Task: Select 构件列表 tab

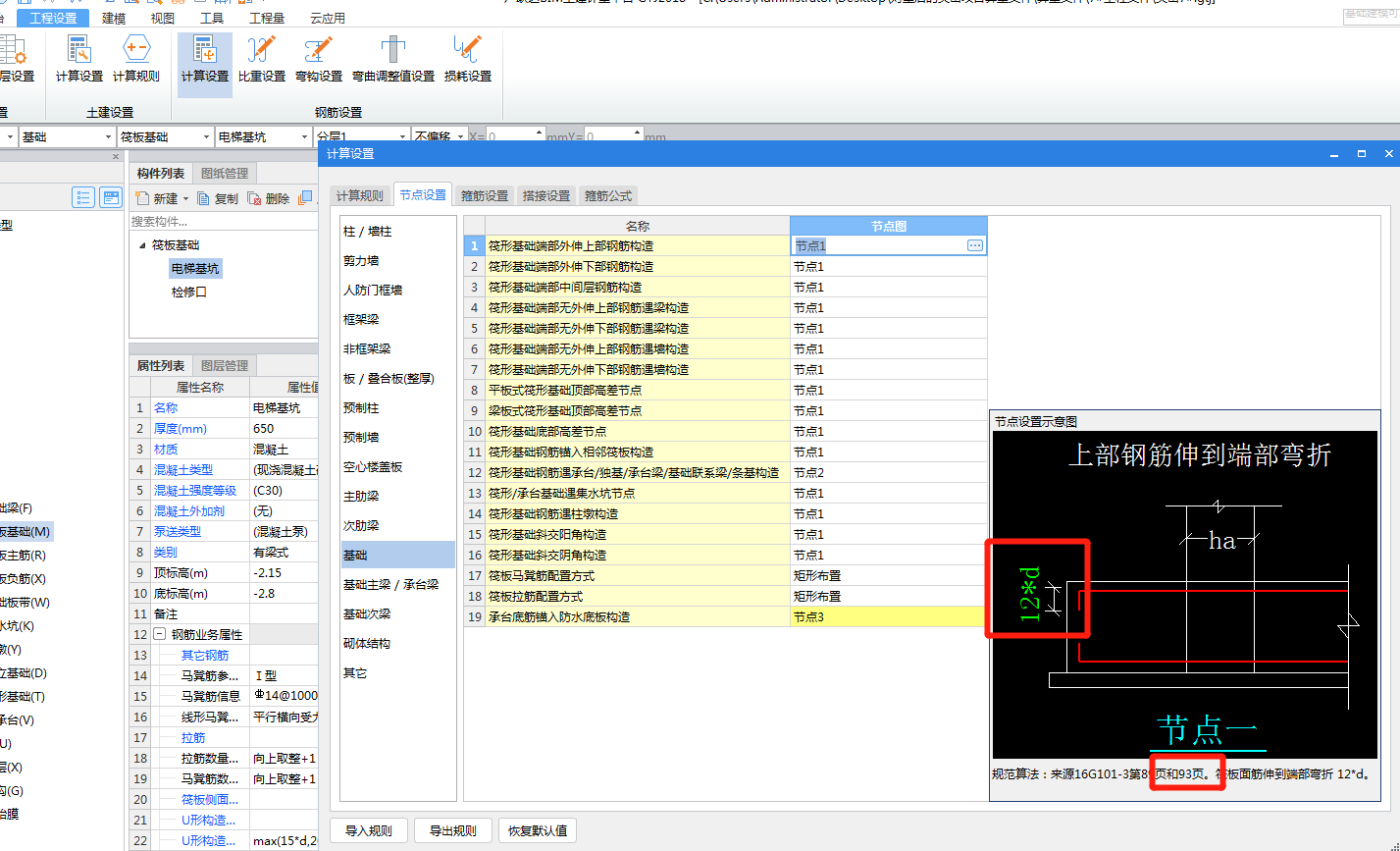Action: coord(161,173)
